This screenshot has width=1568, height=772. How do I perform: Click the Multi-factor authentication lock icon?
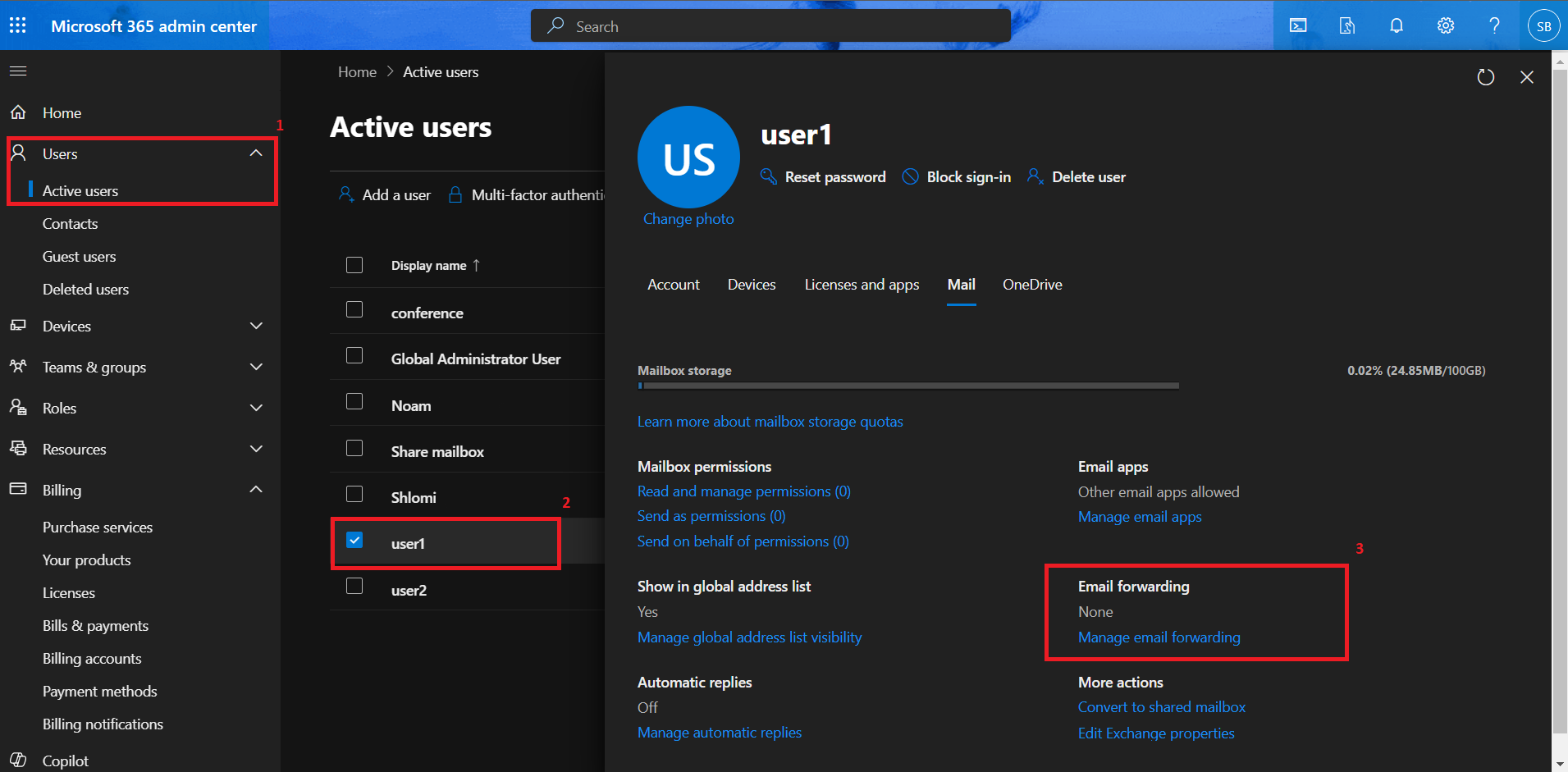[455, 194]
